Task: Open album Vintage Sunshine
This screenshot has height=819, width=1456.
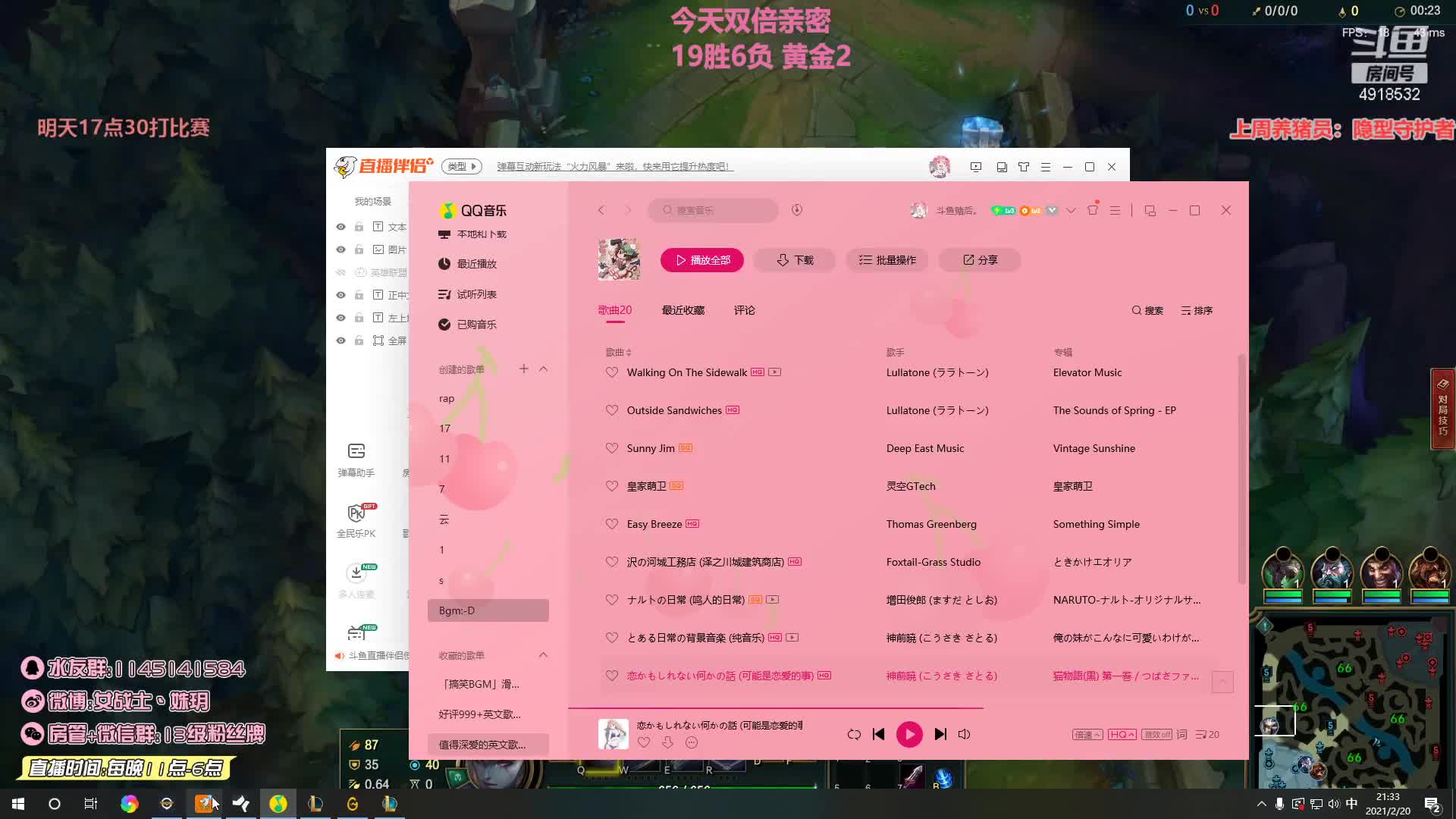Action: [1094, 448]
